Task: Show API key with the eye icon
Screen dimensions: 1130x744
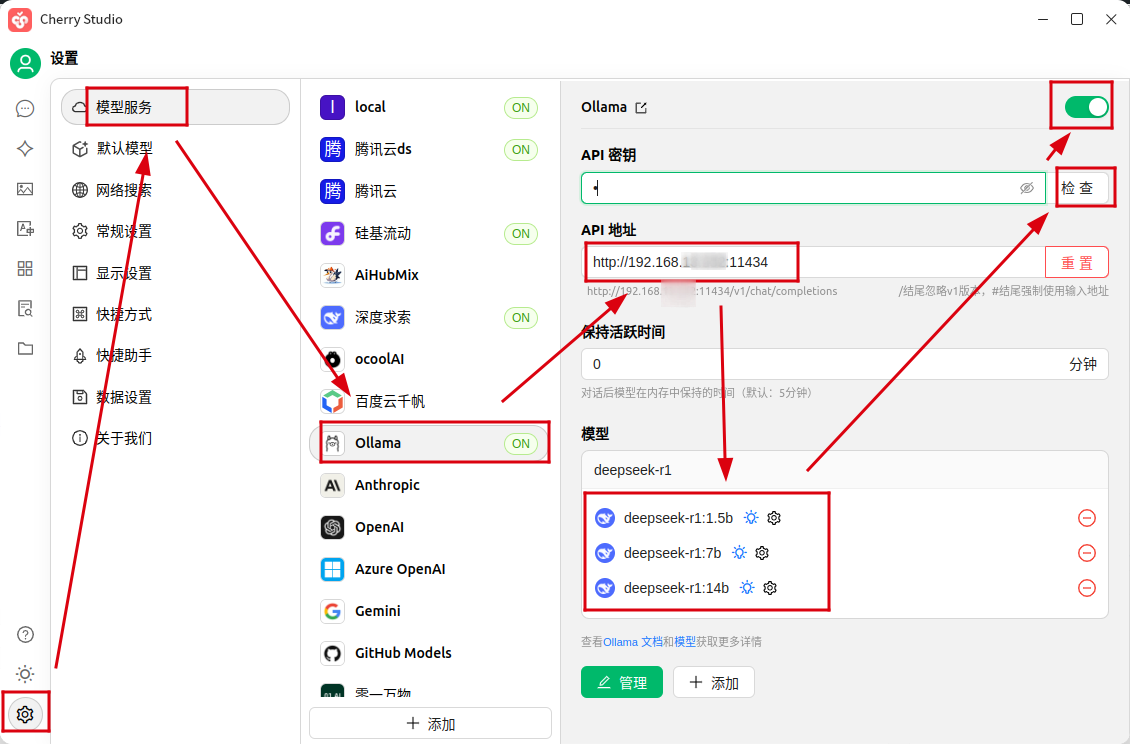Action: [1026, 188]
